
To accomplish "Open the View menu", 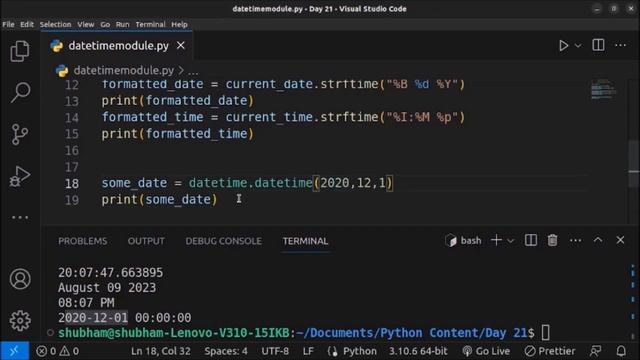I will 86,24.
